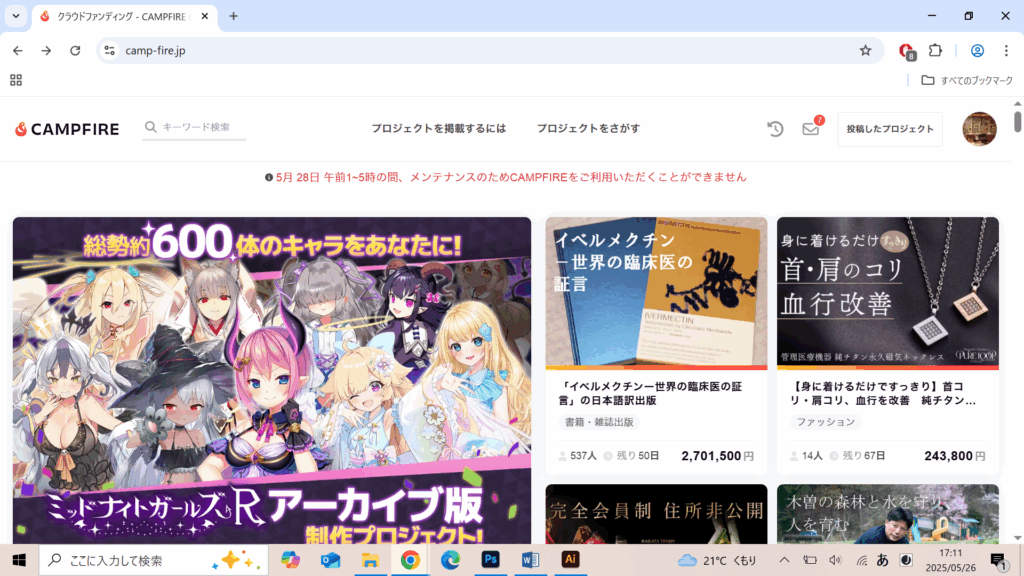Image resolution: width=1024 pixels, height=576 pixels.
Task: Open site information icon in address bar
Action: pos(109,50)
